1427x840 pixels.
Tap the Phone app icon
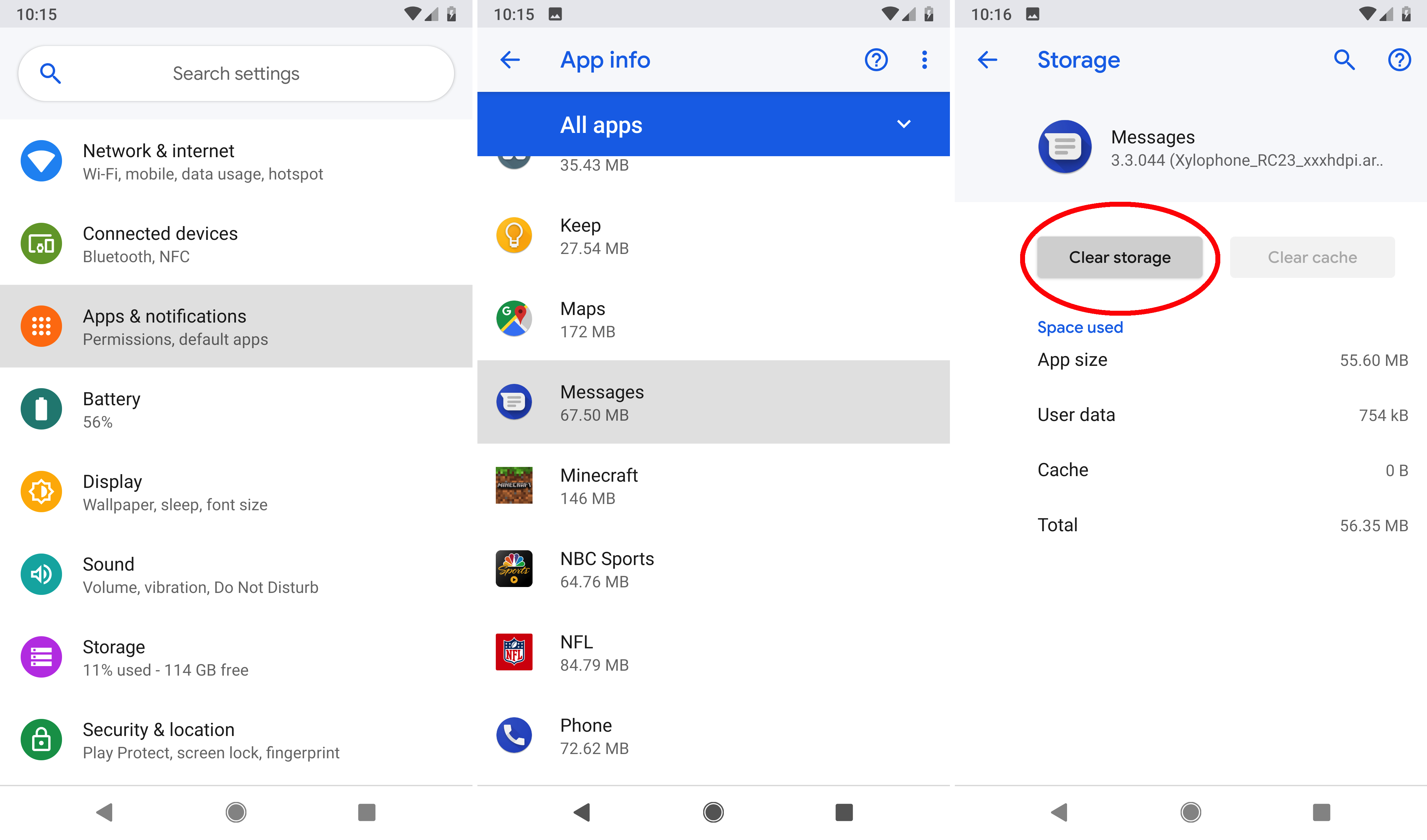tap(514, 735)
